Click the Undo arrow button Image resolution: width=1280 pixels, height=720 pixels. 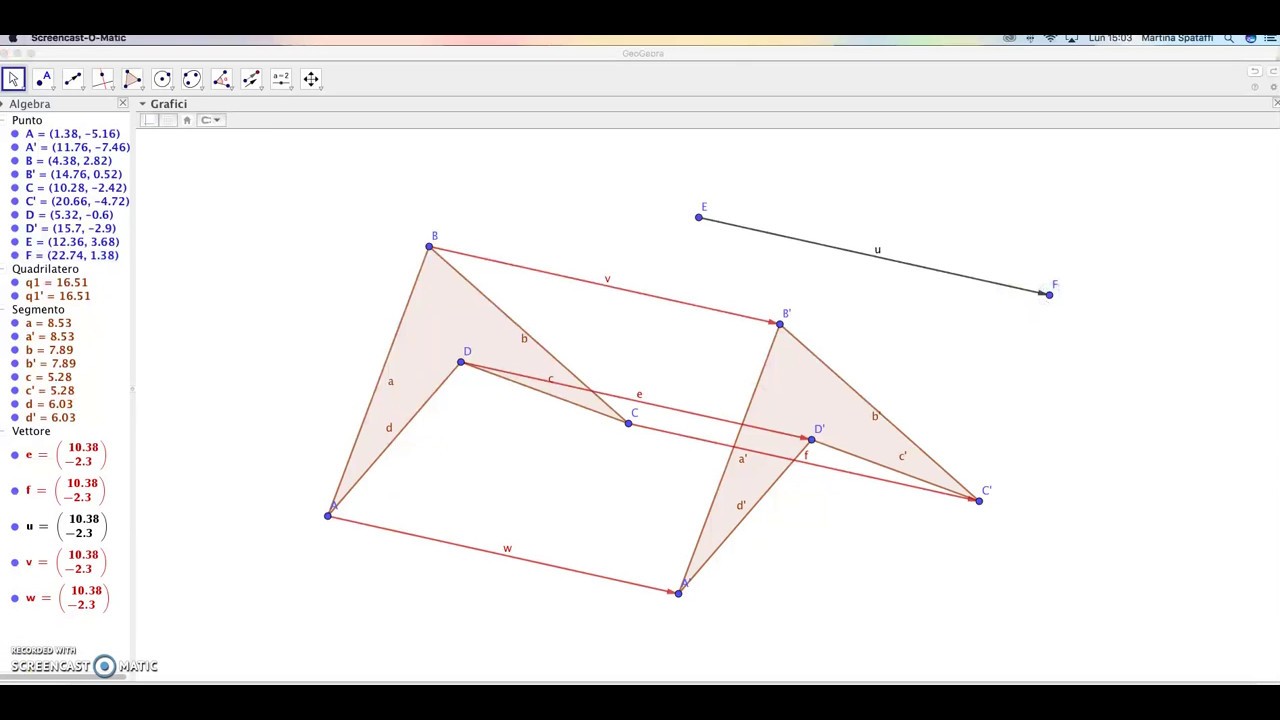pos(1254,72)
